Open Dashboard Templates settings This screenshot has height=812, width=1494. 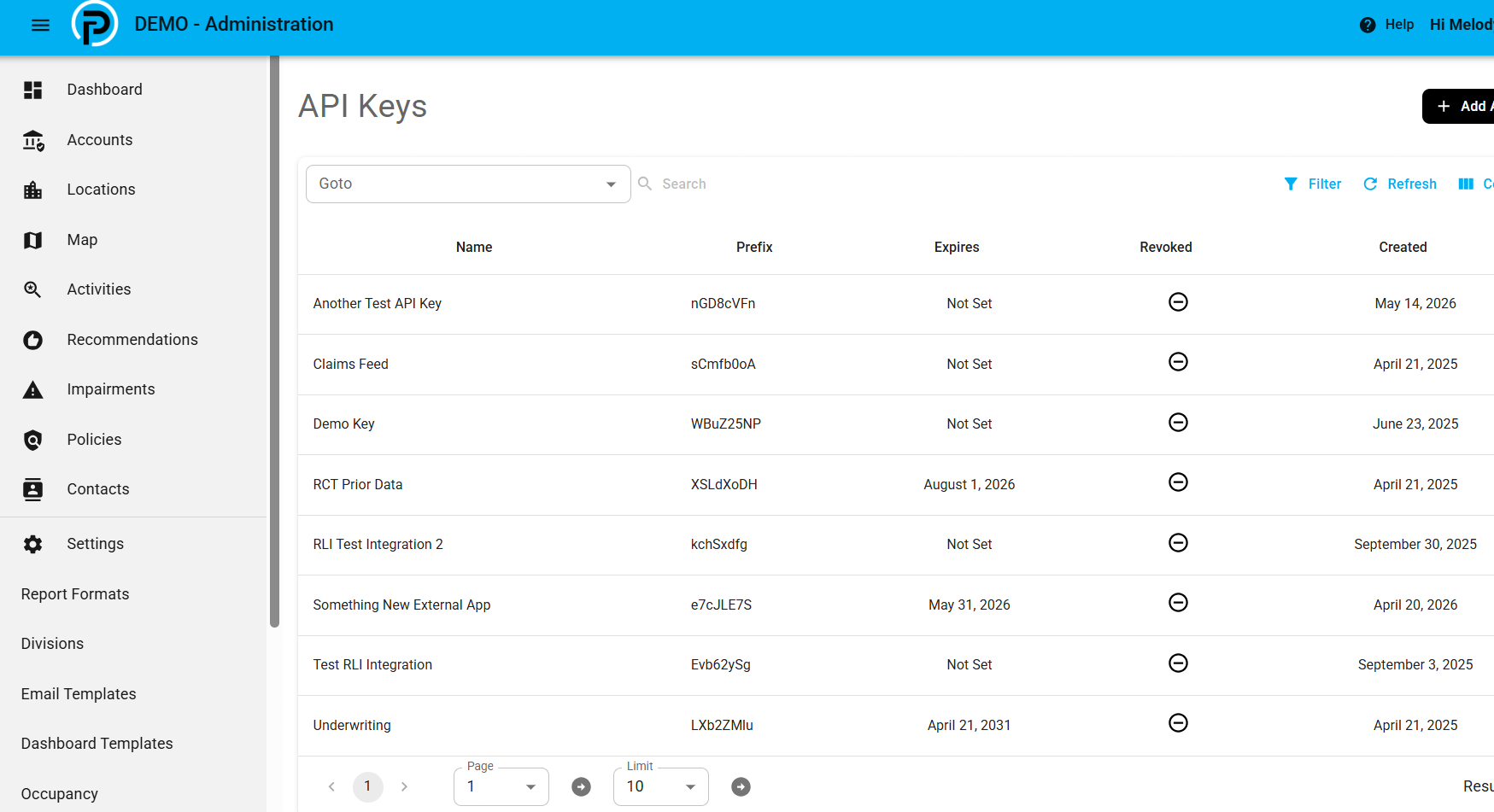click(97, 744)
